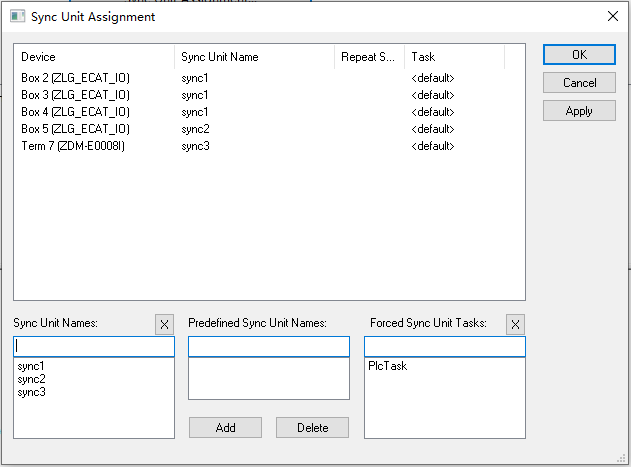This screenshot has width=631, height=467.
Task: Apply the sync unit assignment
Action: tap(579, 111)
